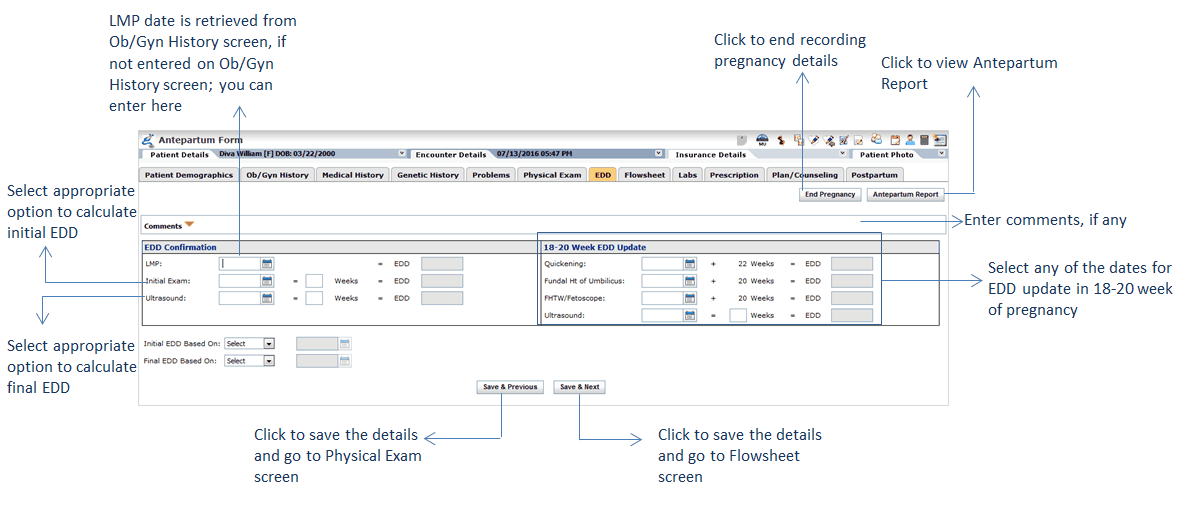Click the Initial Exam Weeks input field

pos(314,281)
